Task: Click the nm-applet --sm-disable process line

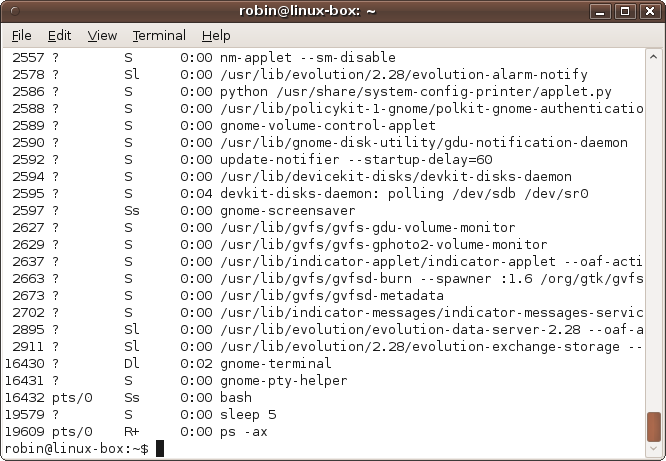Action: click(308, 57)
